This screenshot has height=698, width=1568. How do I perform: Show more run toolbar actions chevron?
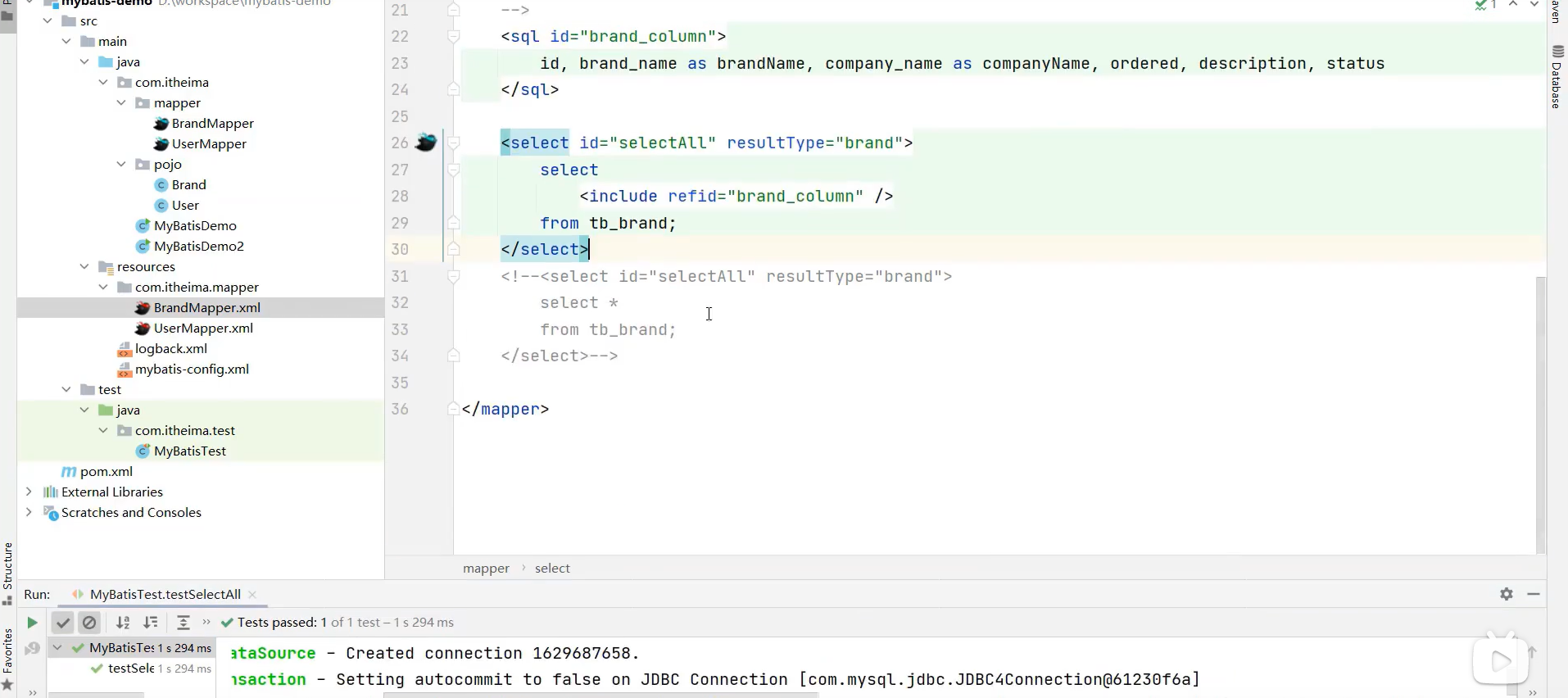pos(206,622)
